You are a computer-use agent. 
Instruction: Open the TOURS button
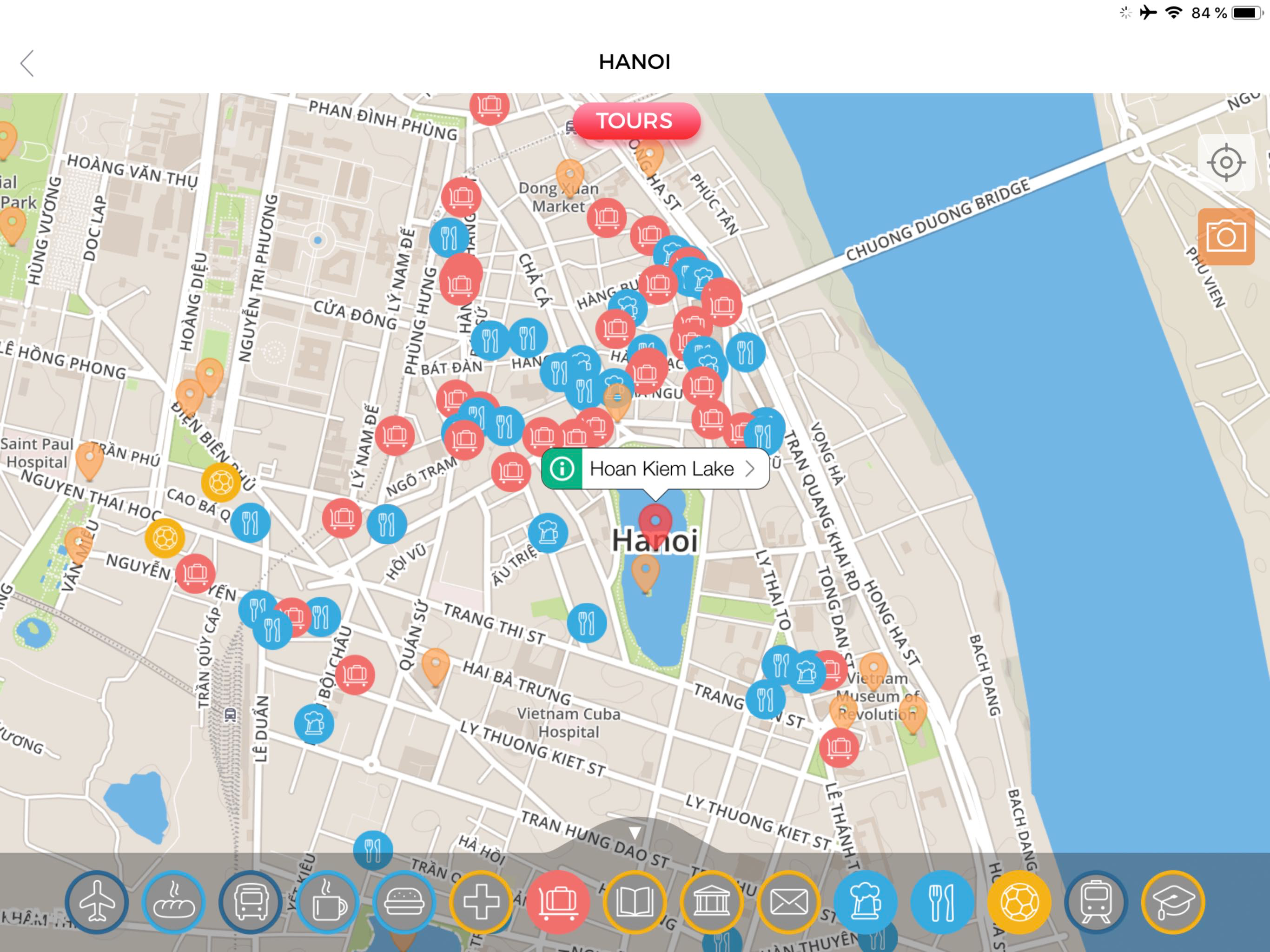[x=636, y=121]
